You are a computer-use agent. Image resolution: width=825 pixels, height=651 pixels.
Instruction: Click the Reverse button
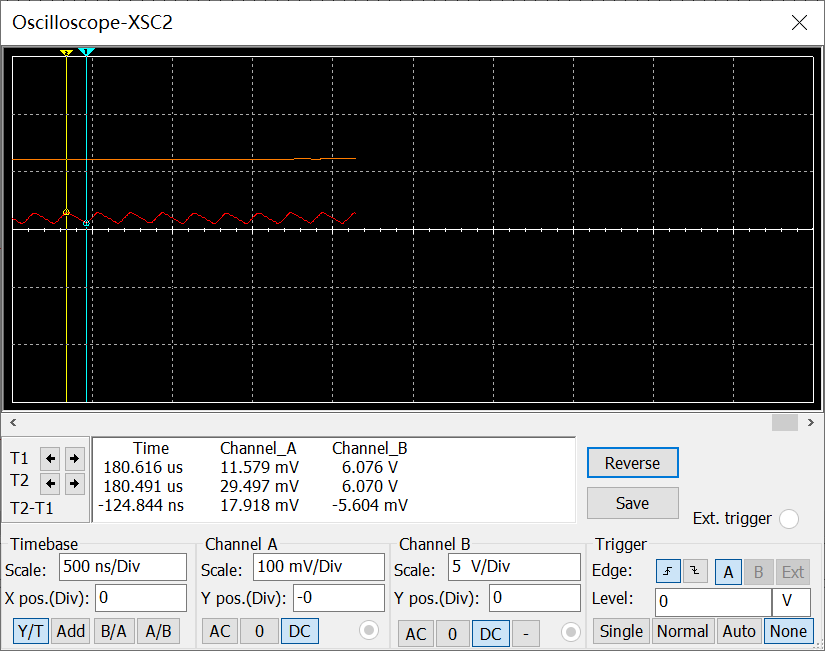click(x=632, y=463)
